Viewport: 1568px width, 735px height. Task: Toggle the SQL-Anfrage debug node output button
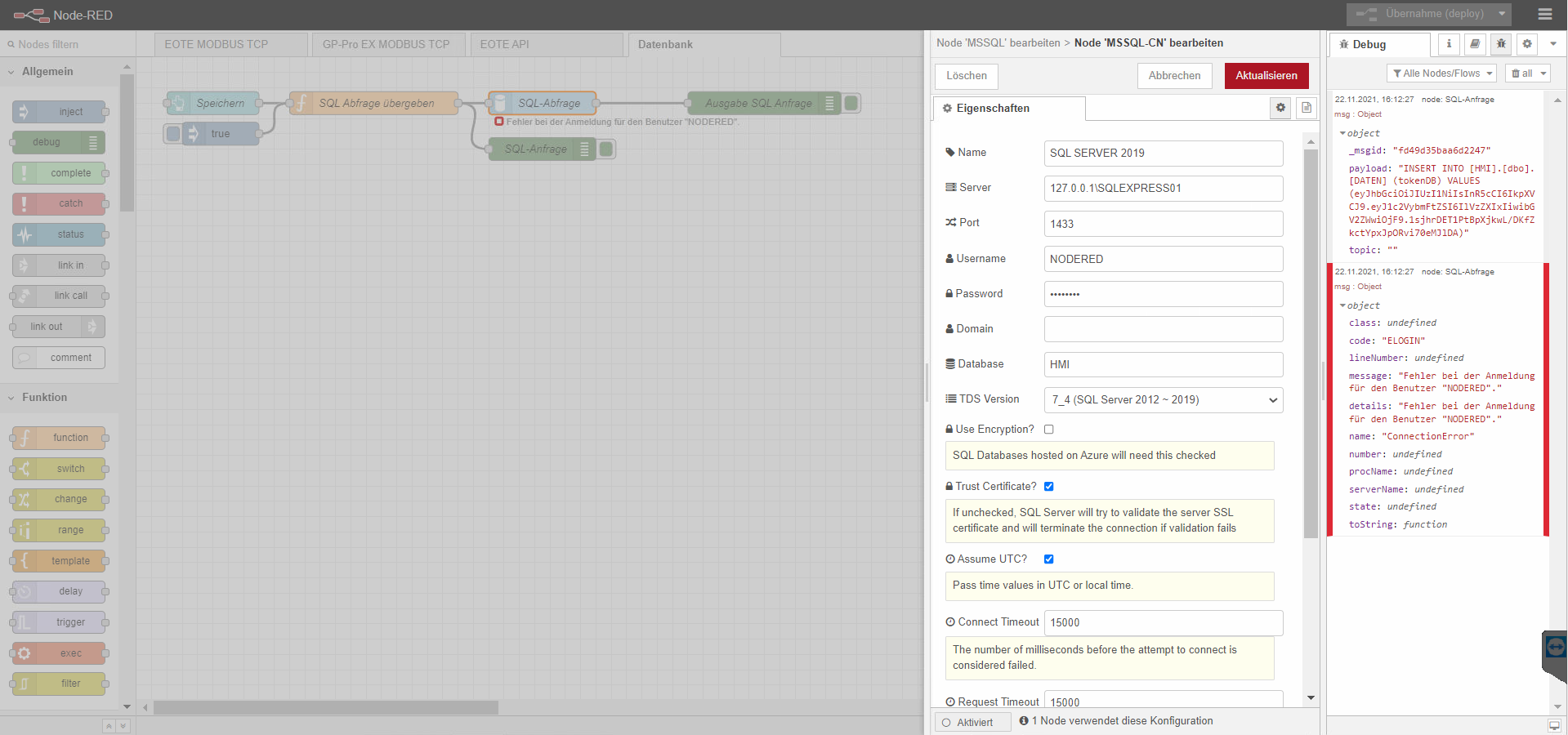[606, 149]
